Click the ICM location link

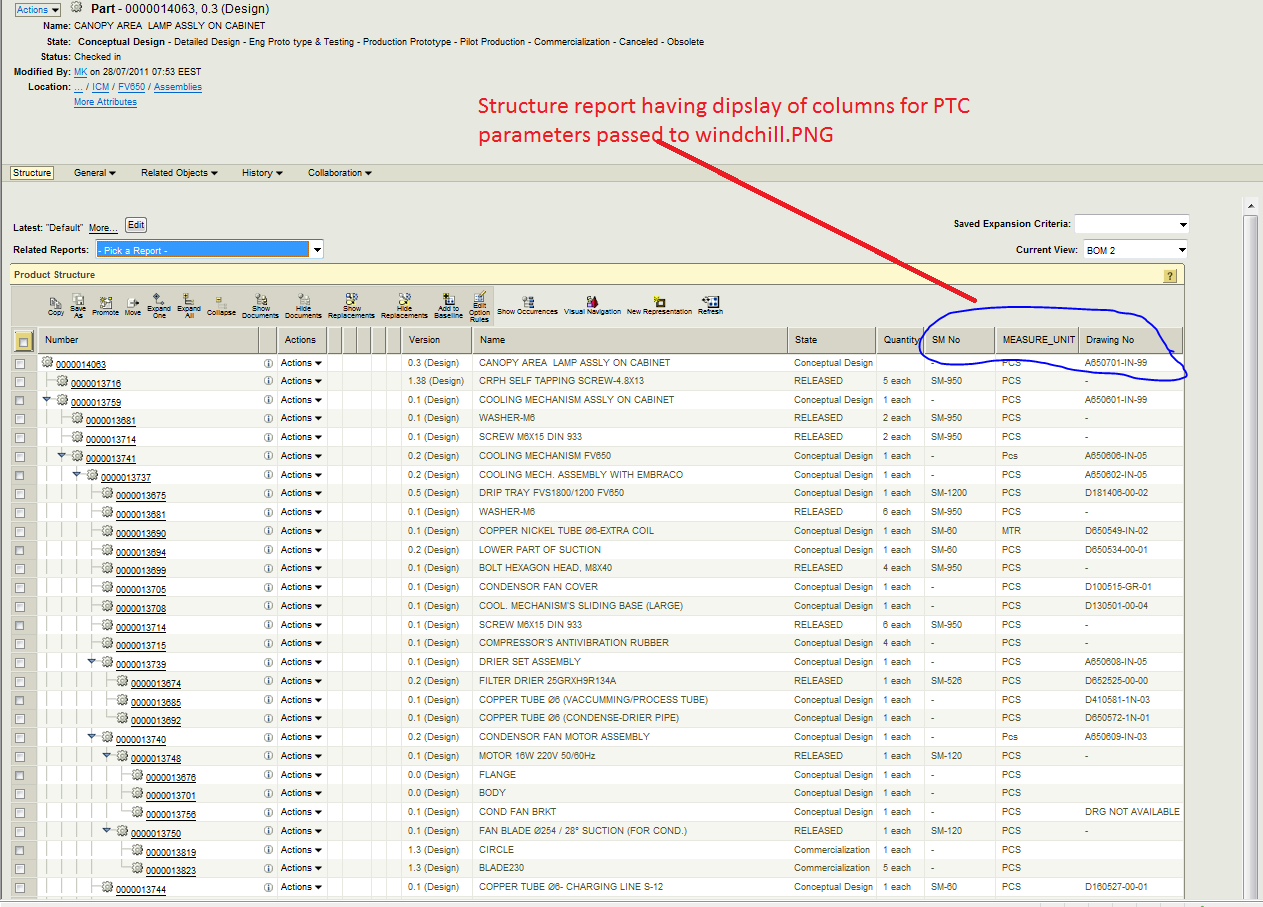pyautogui.click(x=100, y=87)
